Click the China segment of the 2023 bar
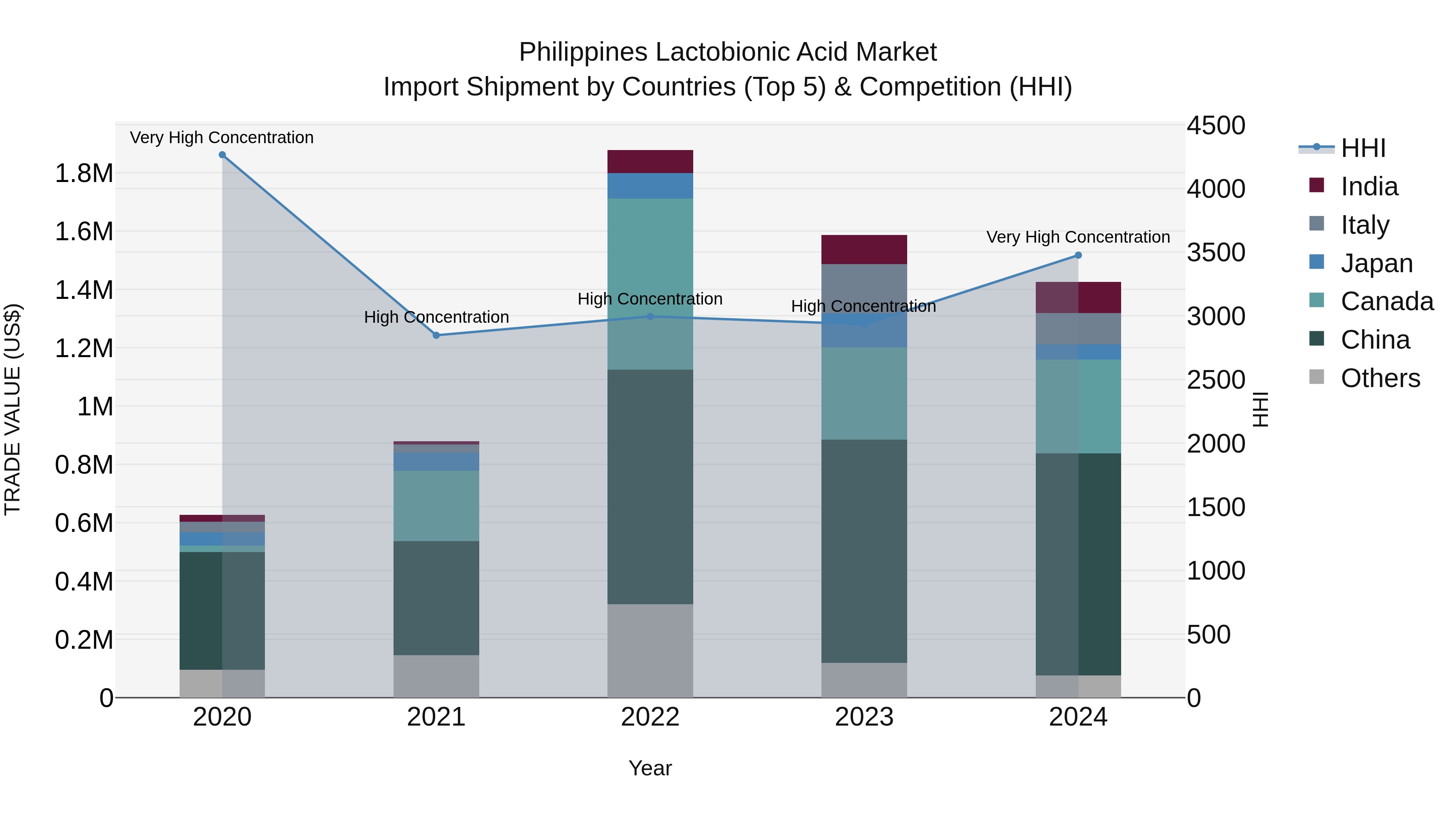This screenshot has width=1456, height=819. 864,551
